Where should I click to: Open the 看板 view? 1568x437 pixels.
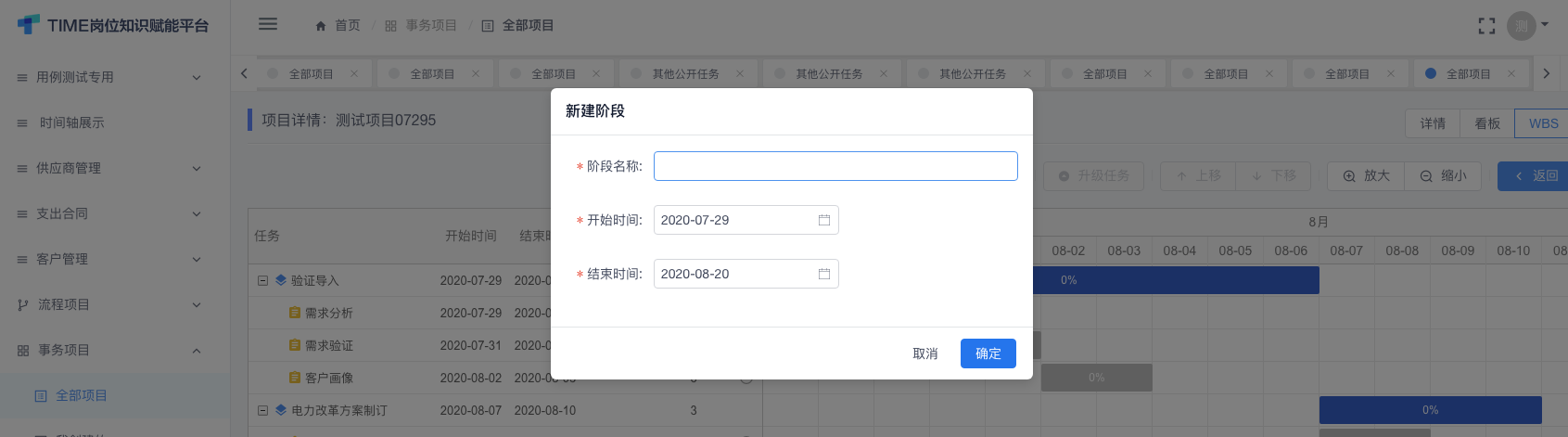[x=1487, y=123]
